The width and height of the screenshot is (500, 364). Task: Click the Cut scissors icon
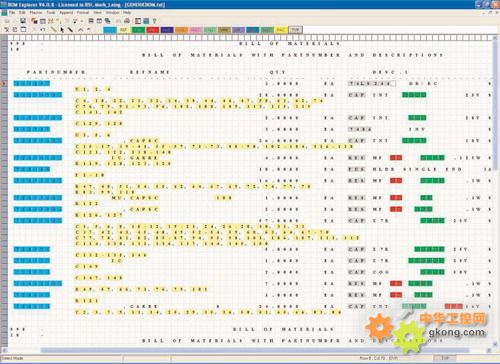tap(6, 30)
